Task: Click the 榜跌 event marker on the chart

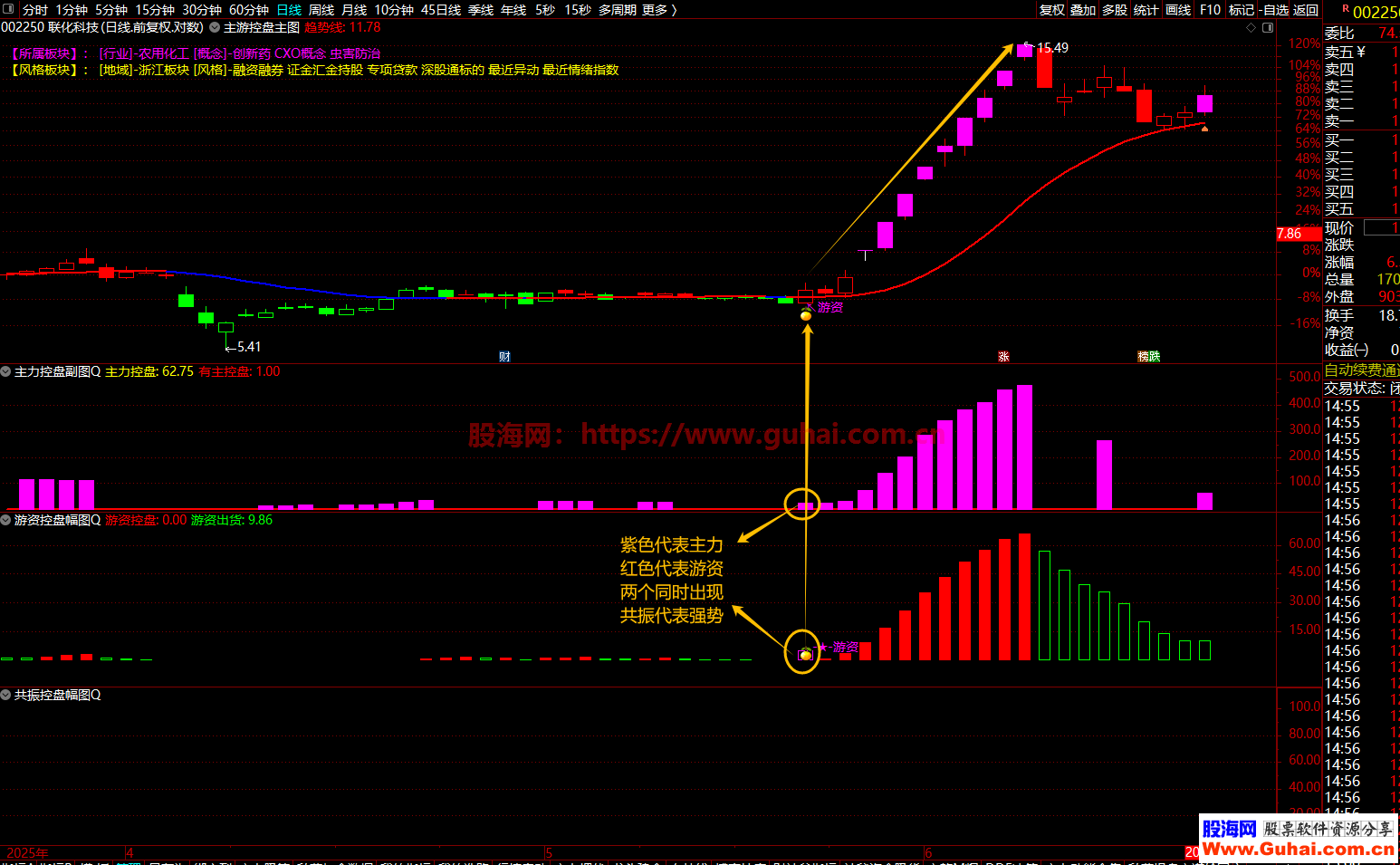Action: click(1149, 357)
